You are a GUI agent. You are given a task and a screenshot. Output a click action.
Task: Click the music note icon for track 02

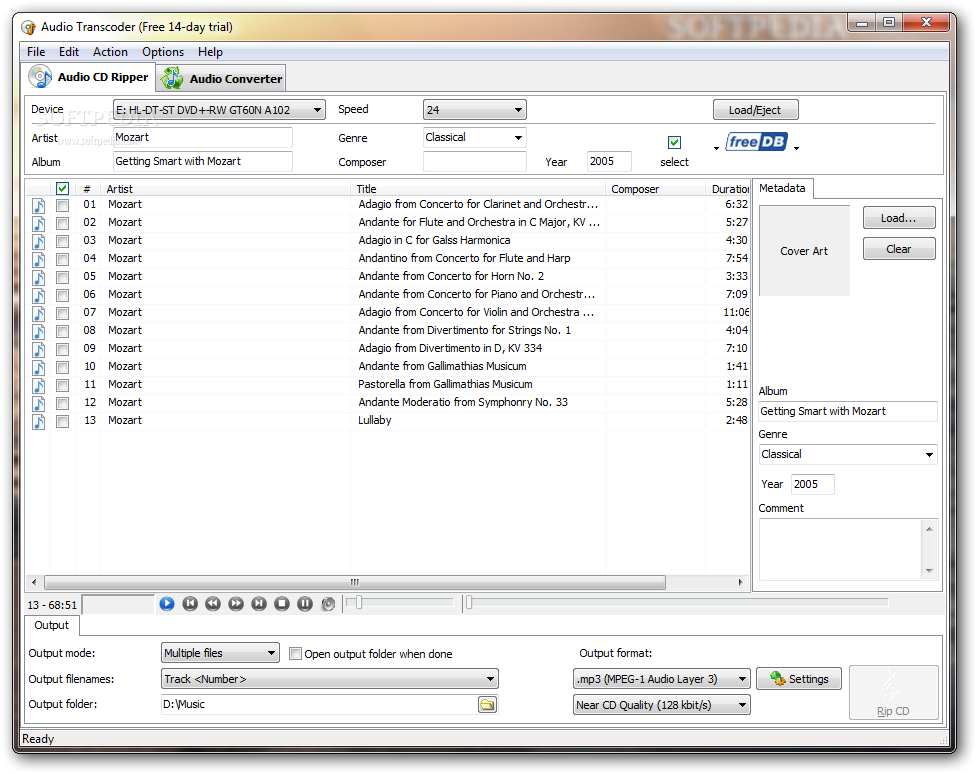click(x=39, y=223)
